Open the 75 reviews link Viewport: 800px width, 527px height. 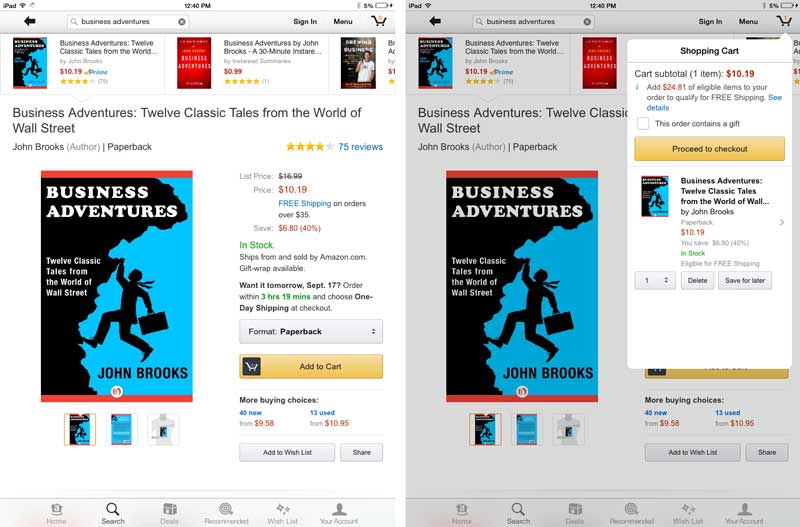coord(360,147)
